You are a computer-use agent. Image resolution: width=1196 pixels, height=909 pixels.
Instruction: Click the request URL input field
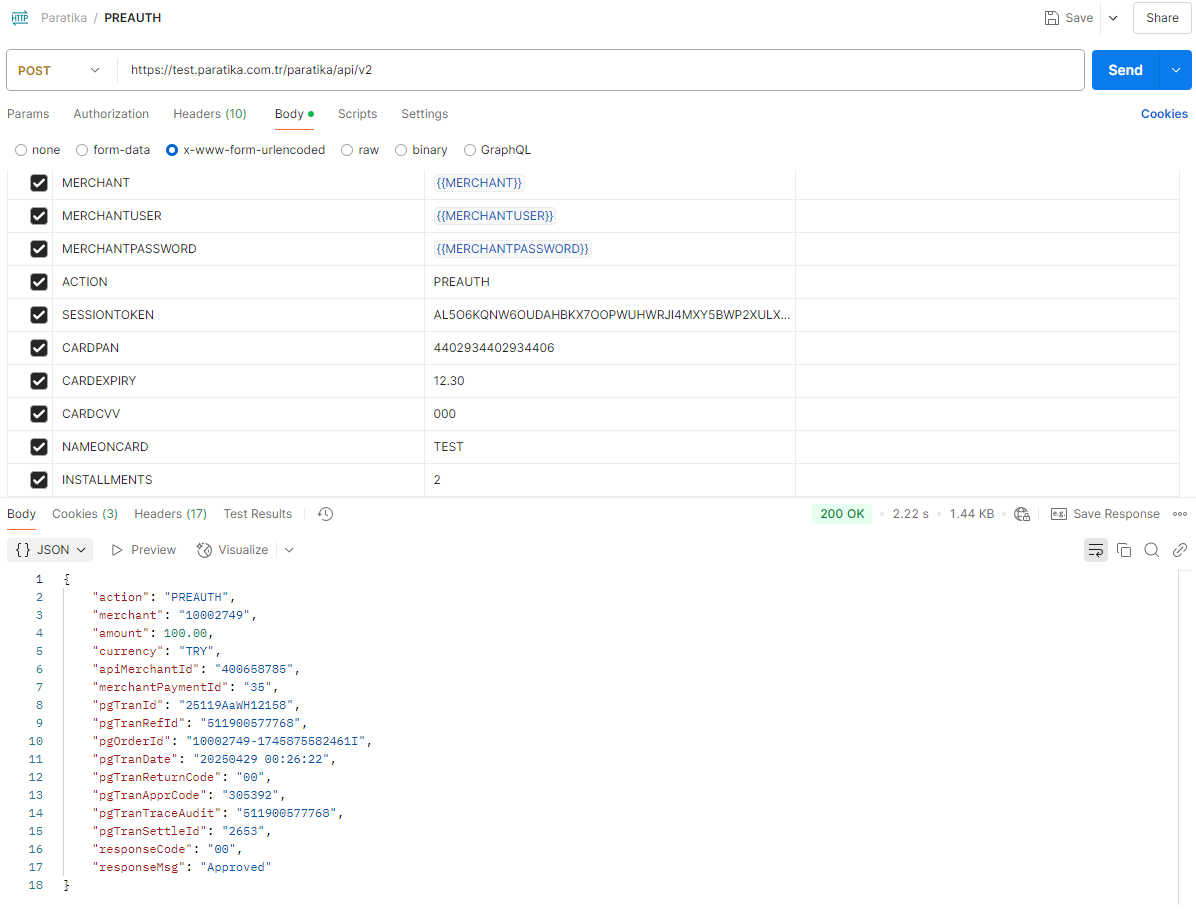[600, 70]
